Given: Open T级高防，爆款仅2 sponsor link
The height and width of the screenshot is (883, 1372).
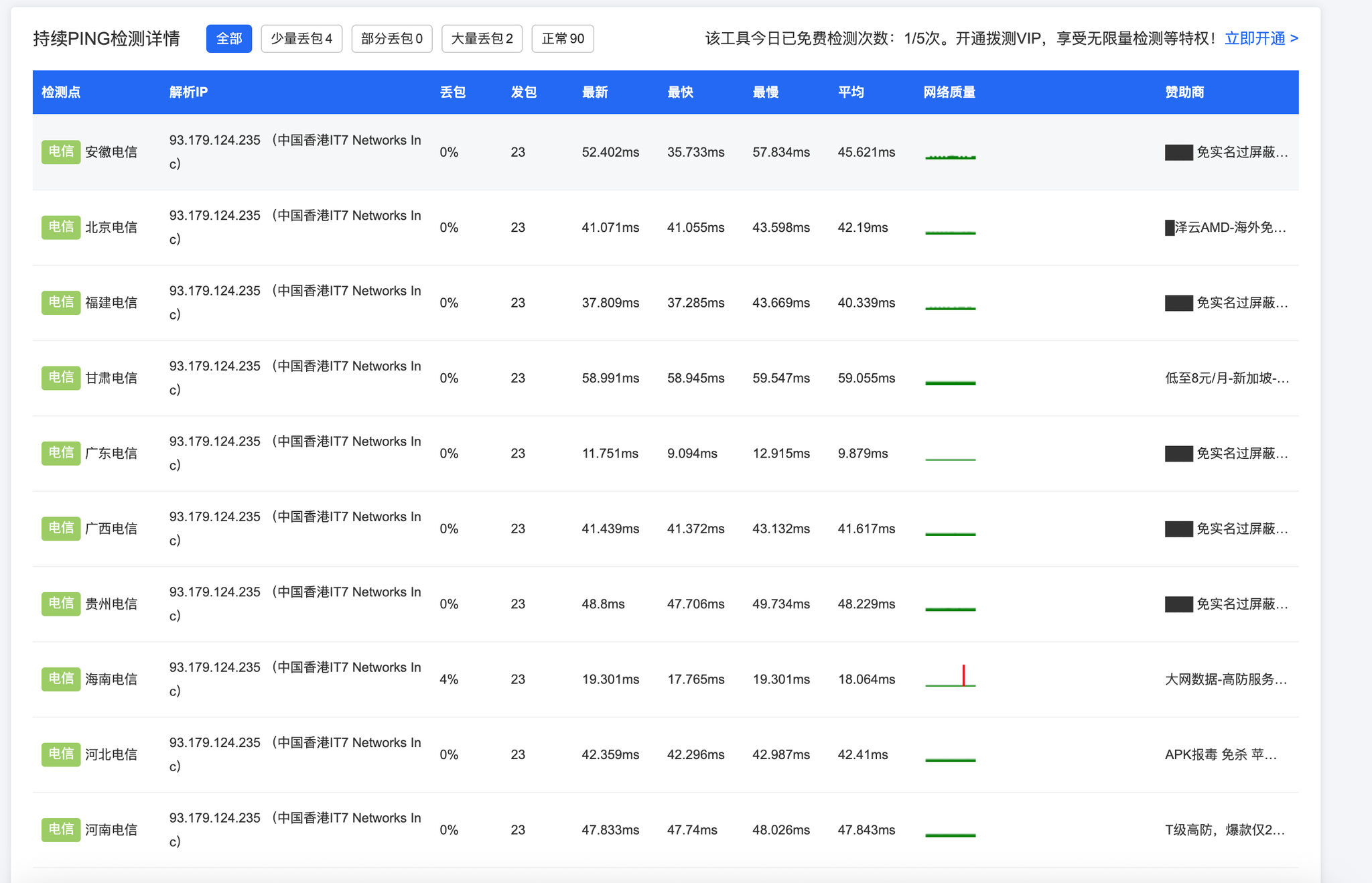Looking at the screenshot, I should click(1225, 829).
